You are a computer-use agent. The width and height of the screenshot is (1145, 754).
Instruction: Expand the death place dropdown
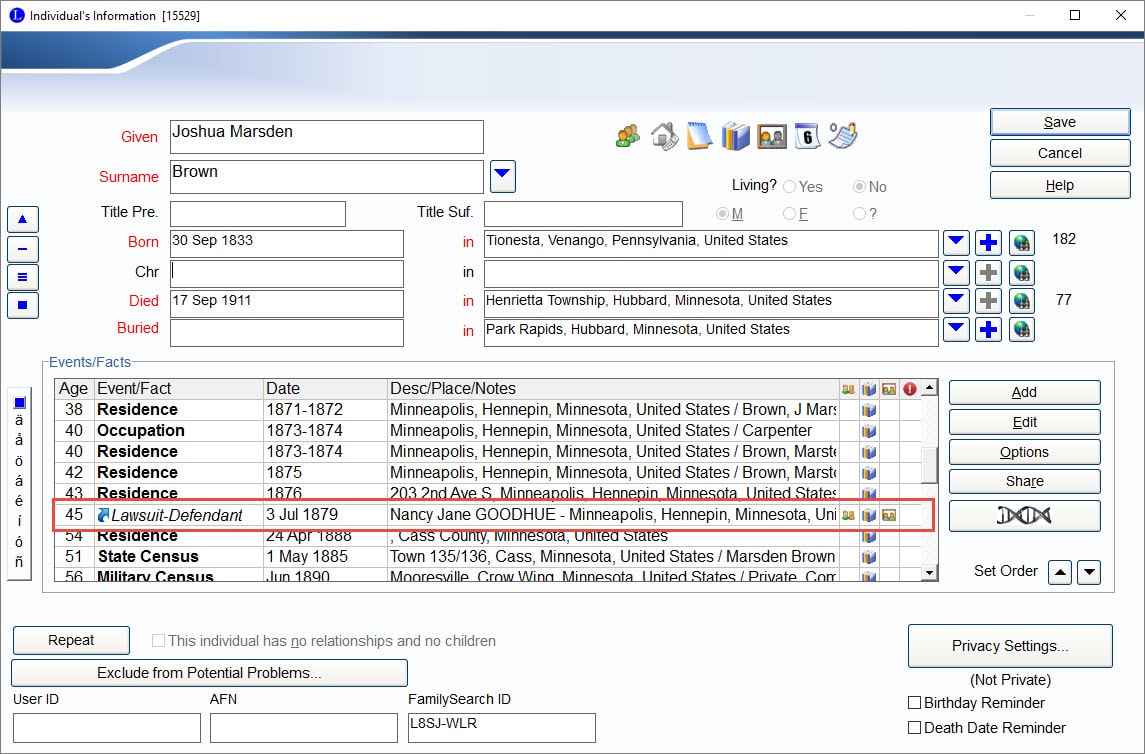point(956,301)
